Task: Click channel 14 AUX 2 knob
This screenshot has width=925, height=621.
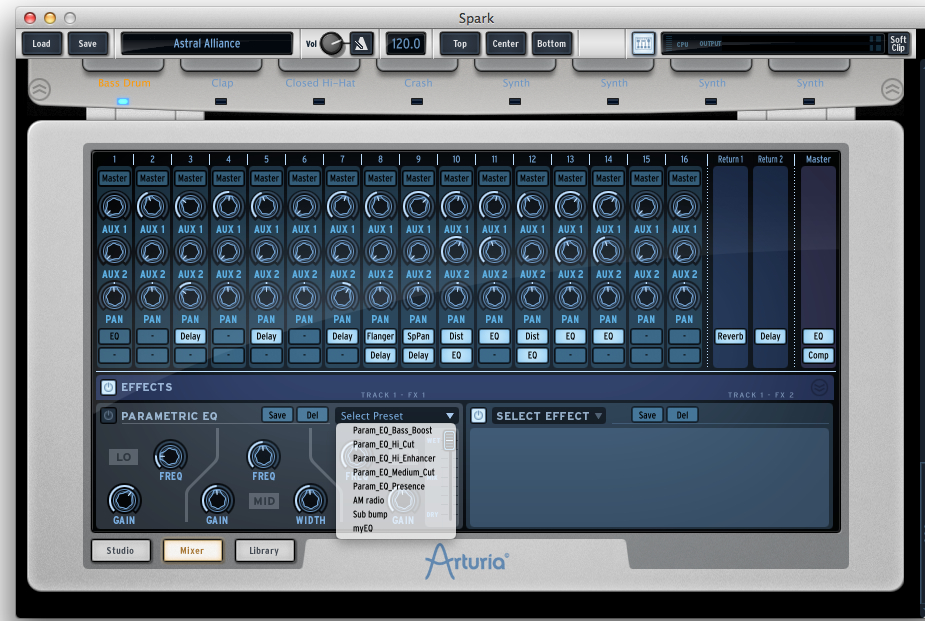Action: pyautogui.click(x=608, y=252)
